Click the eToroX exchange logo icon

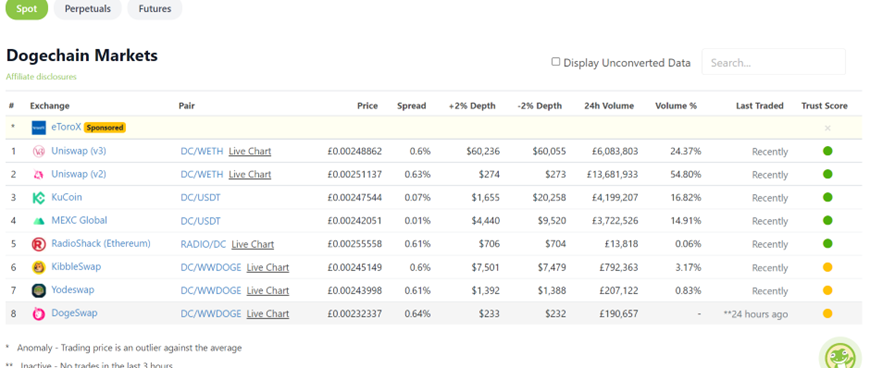click(38, 128)
